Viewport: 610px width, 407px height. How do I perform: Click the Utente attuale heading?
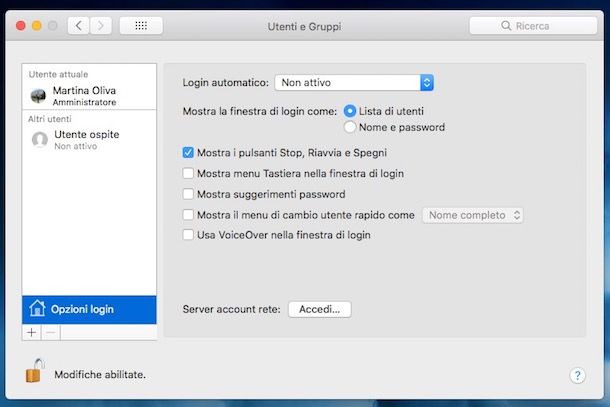click(x=58, y=74)
